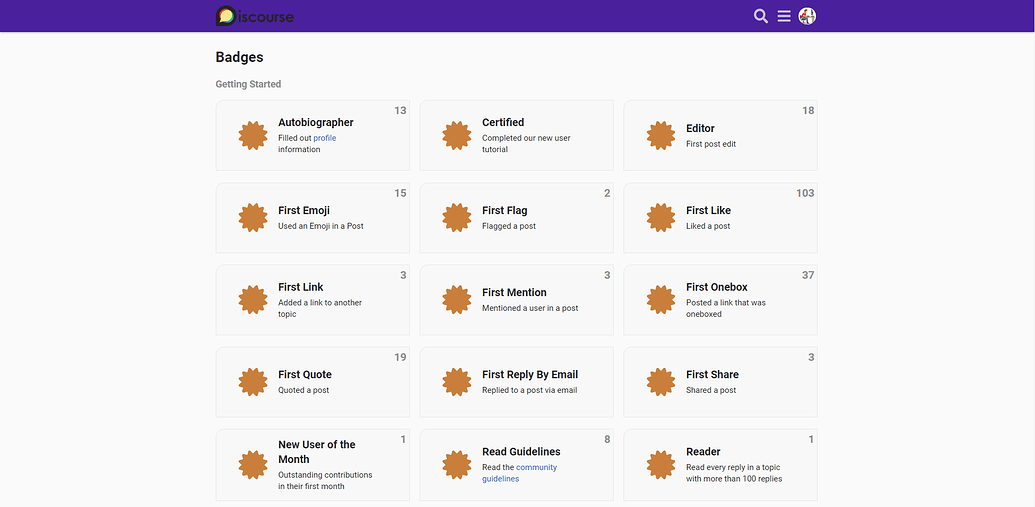
Task: Open the Reader badge title
Action: 703,452
